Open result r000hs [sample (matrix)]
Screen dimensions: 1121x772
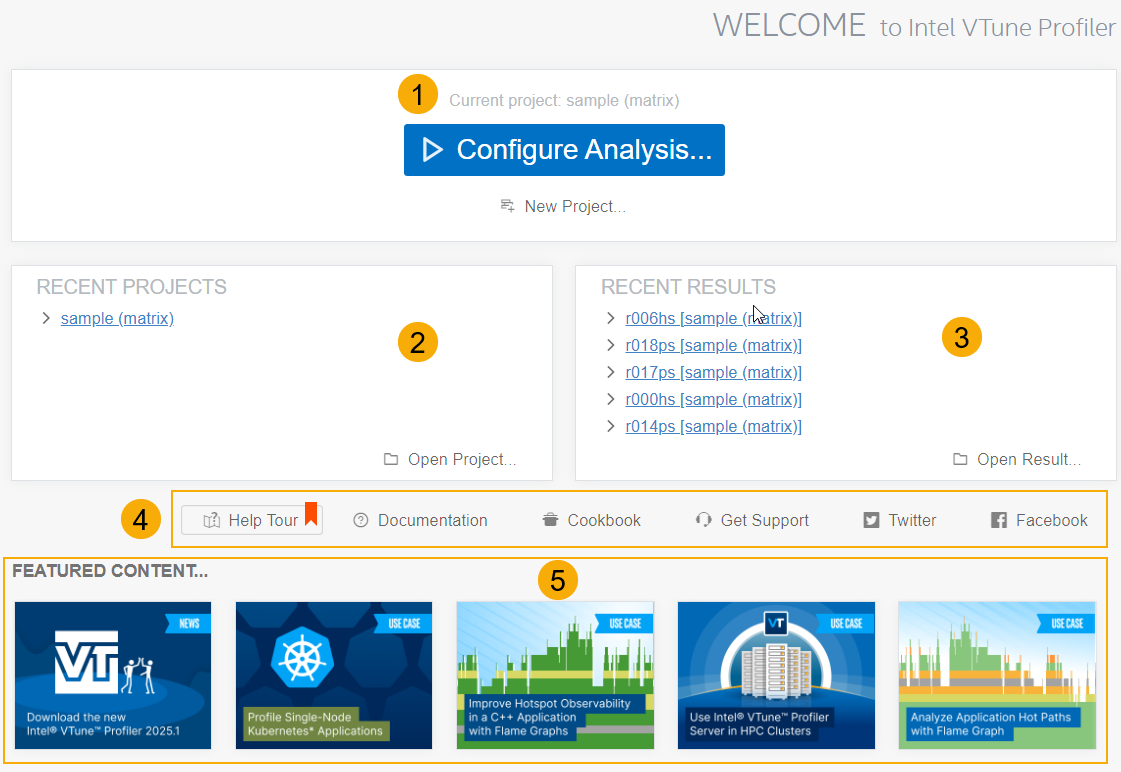713,400
